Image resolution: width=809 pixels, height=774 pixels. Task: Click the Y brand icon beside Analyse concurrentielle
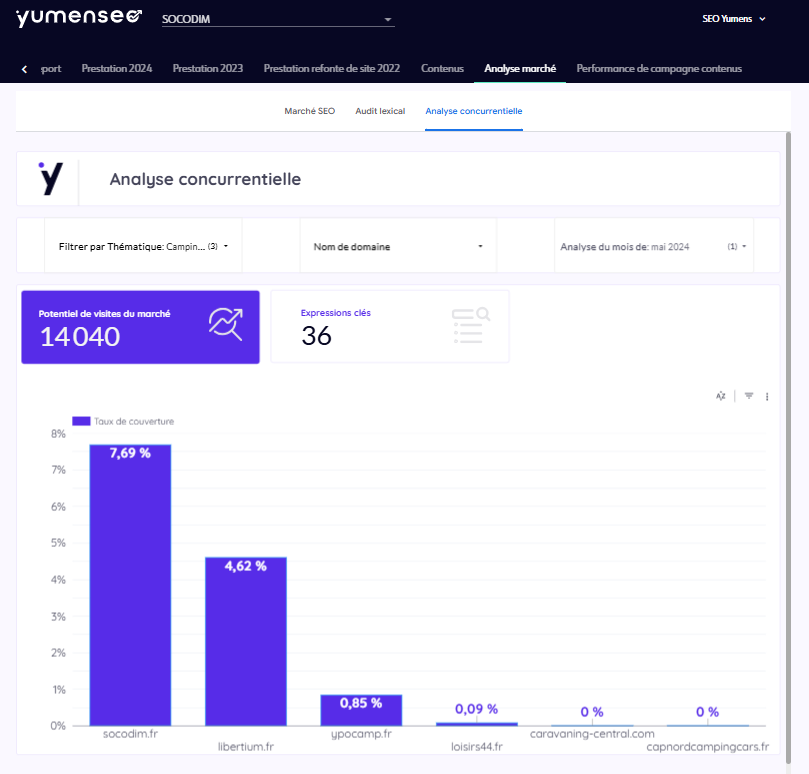pos(51,179)
